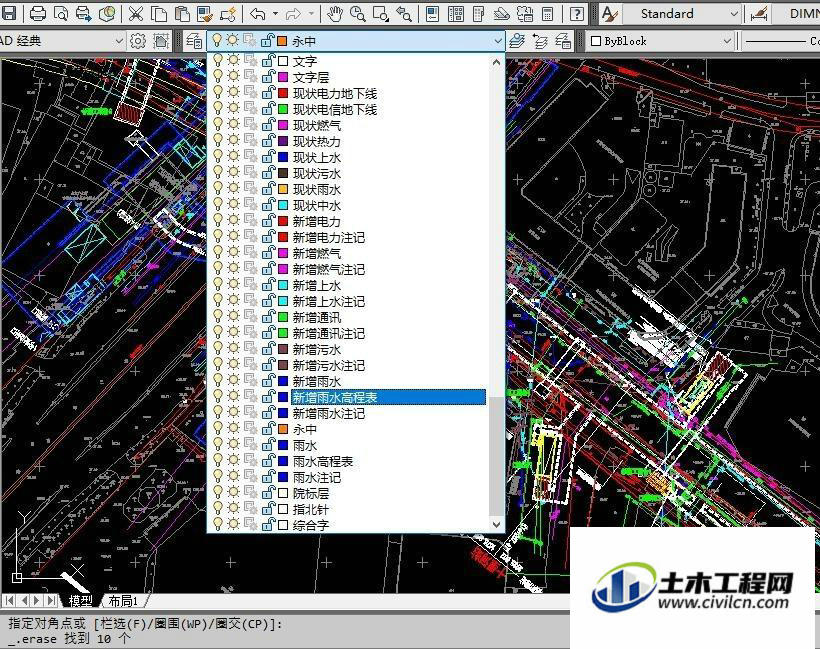This screenshot has width=820, height=649.
Task: Click layer list scroll up arrow
Action: pos(496,62)
